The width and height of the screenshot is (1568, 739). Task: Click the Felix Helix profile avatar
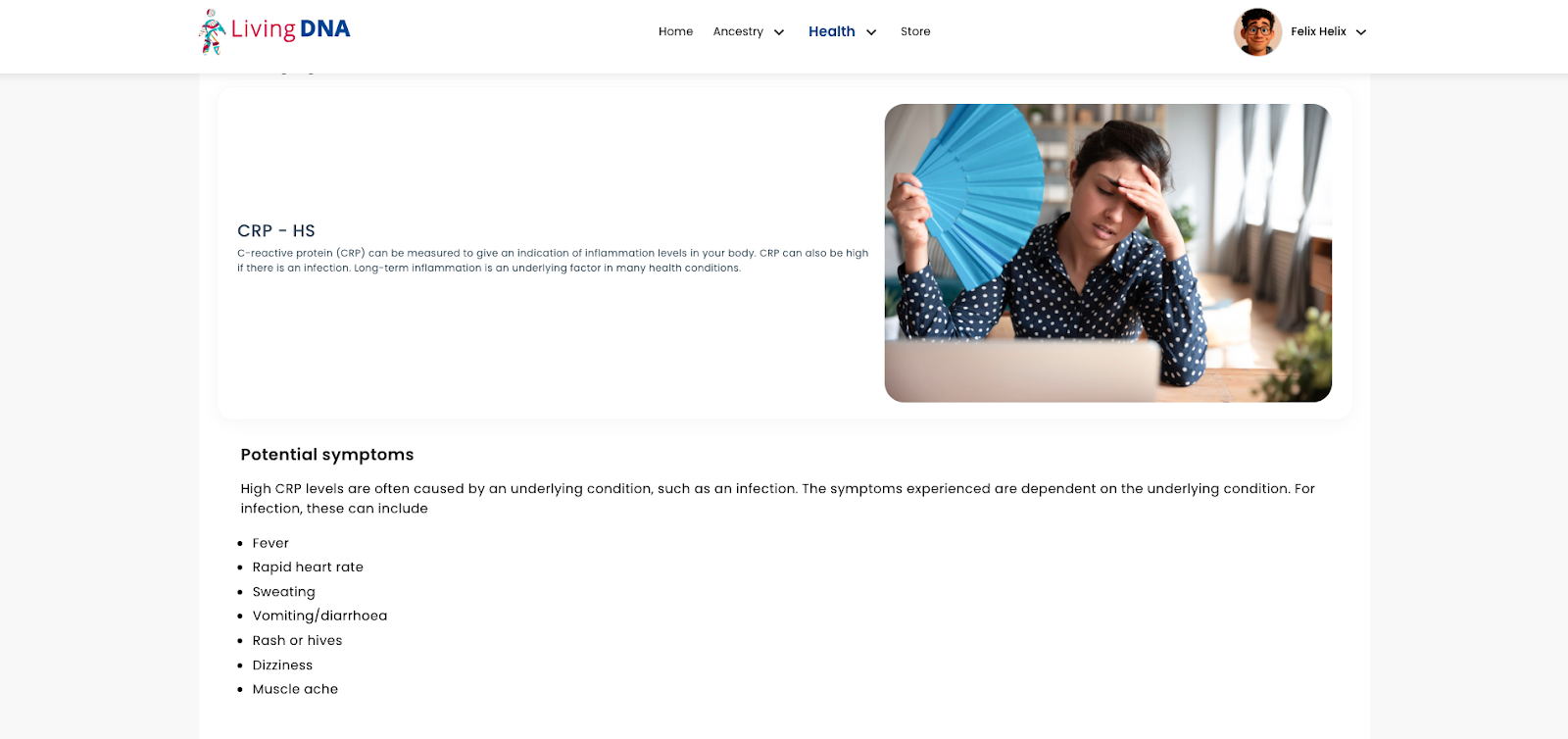point(1257,31)
